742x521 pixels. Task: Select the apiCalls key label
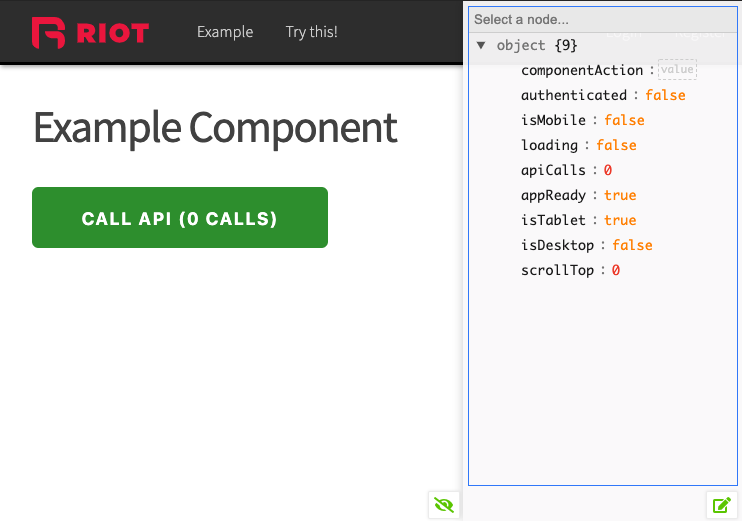(553, 170)
